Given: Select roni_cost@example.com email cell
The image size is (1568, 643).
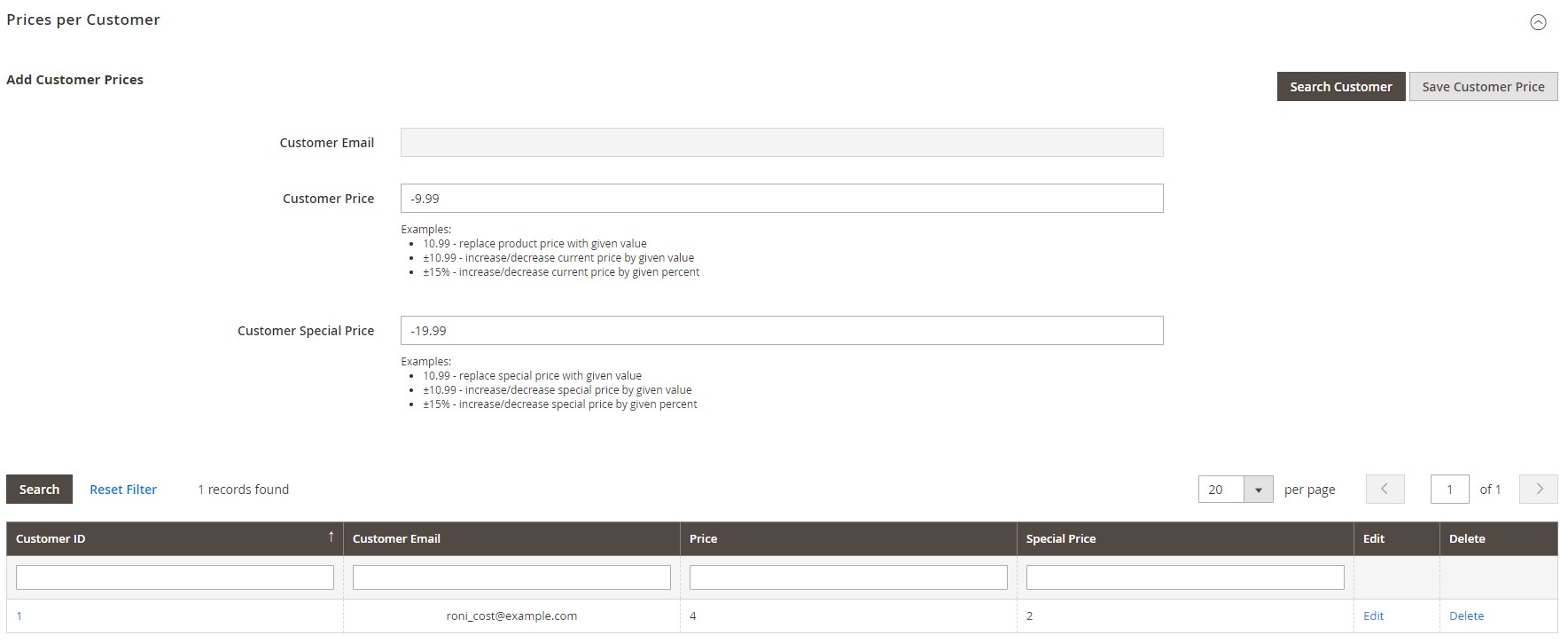Looking at the screenshot, I should [x=511, y=616].
